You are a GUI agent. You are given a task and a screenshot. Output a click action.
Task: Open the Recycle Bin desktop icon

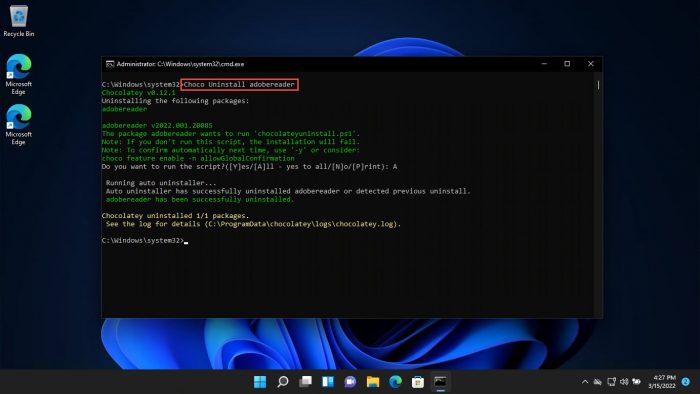tap(18, 21)
